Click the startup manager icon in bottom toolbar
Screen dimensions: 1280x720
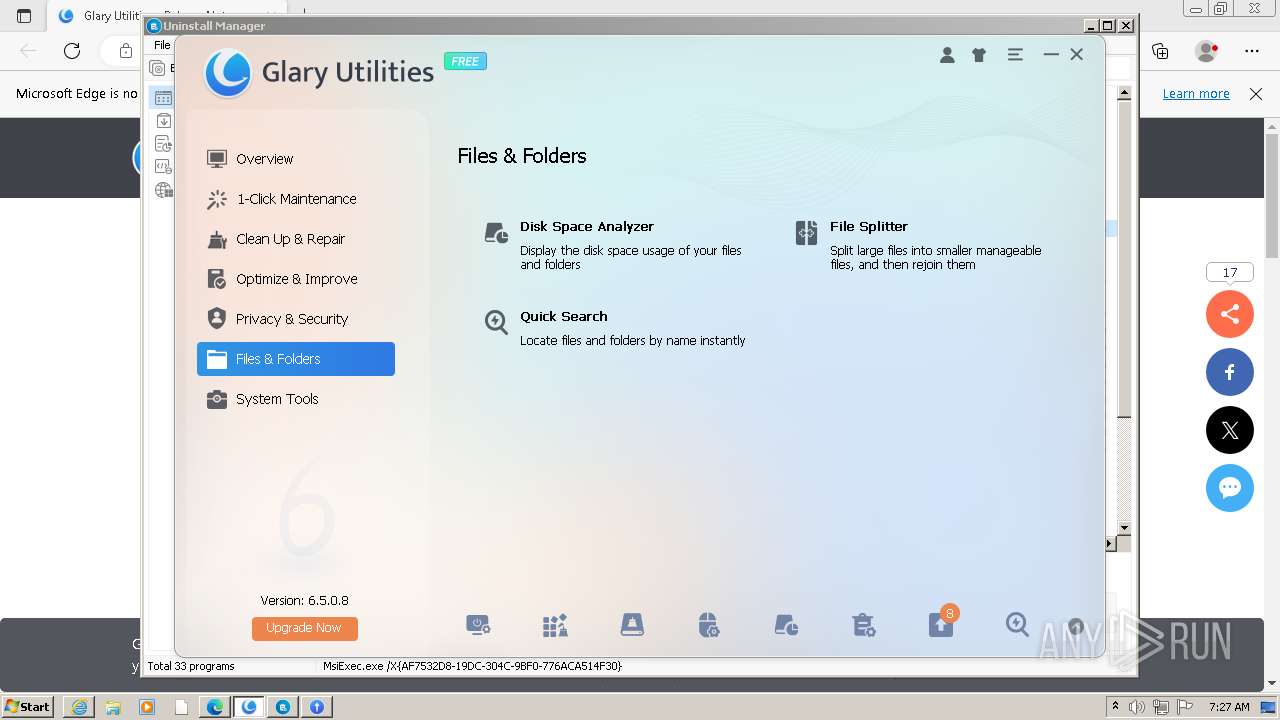[x=478, y=626]
